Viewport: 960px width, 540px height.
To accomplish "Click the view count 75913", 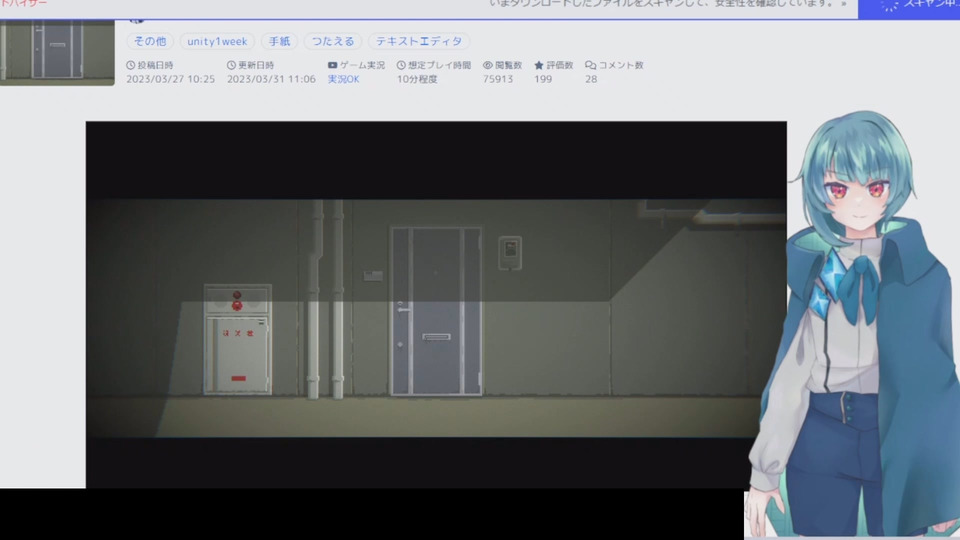I will click(x=498, y=79).
